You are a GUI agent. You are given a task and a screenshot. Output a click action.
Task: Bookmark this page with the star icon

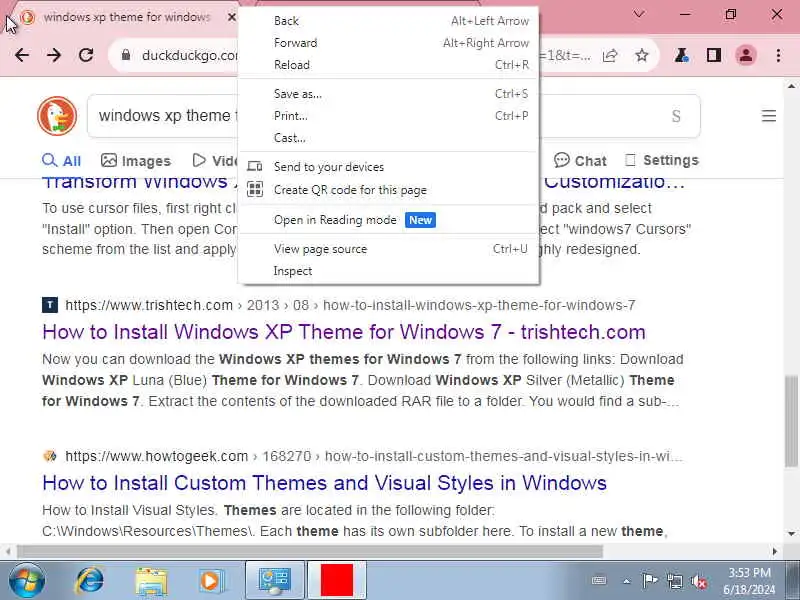tap(642, 55)
